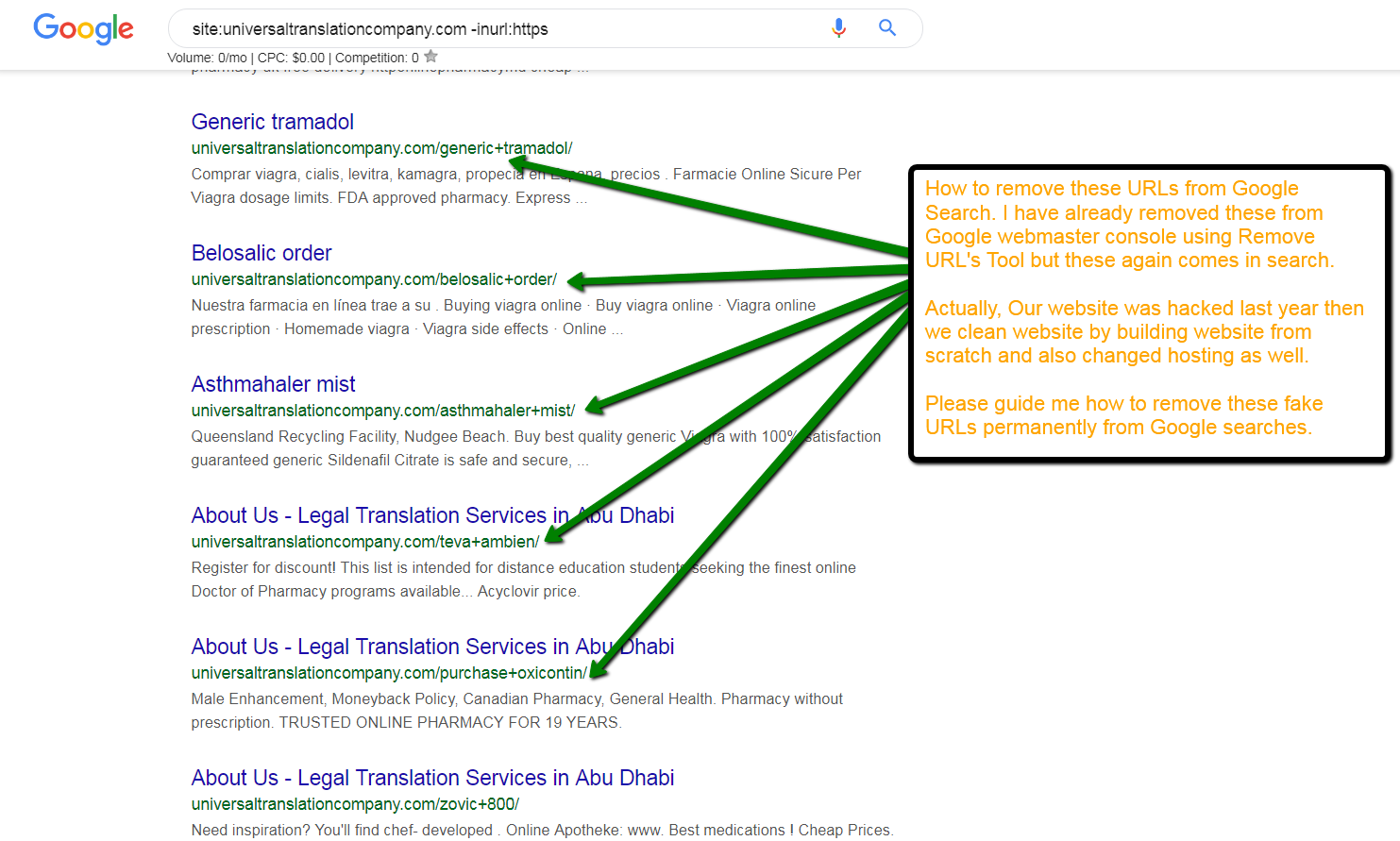Click the blue search magnifier icon
Screen dimensions: 1400x841
click(x=887, y=27)
